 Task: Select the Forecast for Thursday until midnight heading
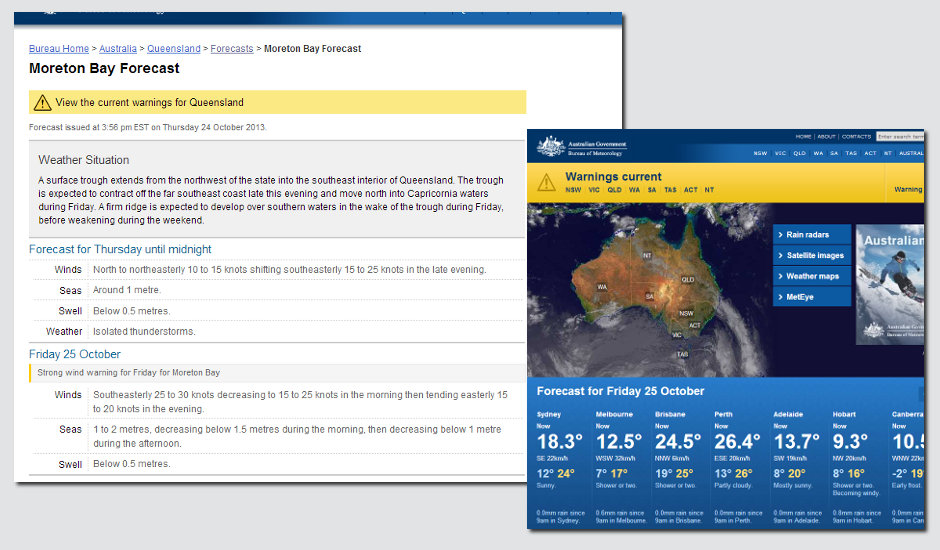click(120, 250)
